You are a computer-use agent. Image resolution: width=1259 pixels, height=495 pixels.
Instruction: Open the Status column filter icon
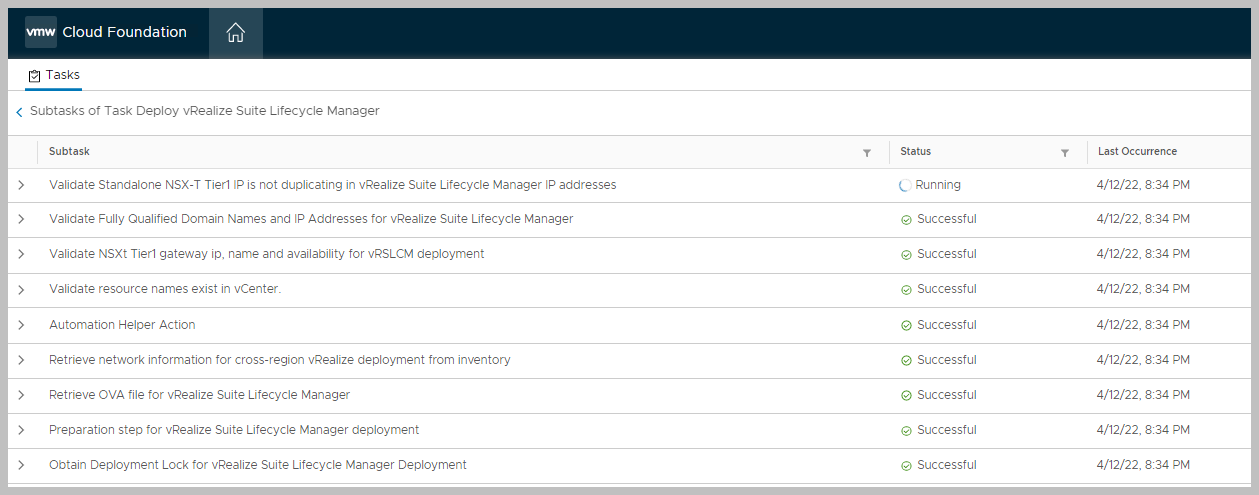pos(1065,153)
